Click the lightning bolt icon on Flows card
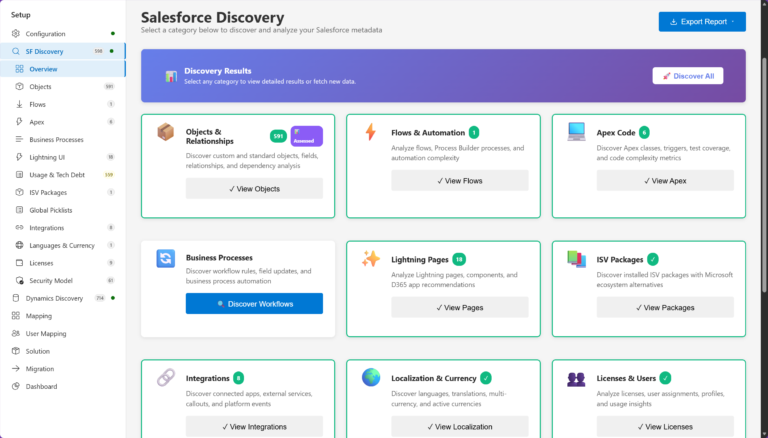Screen dimensions: 768x438 coord(371,132)
